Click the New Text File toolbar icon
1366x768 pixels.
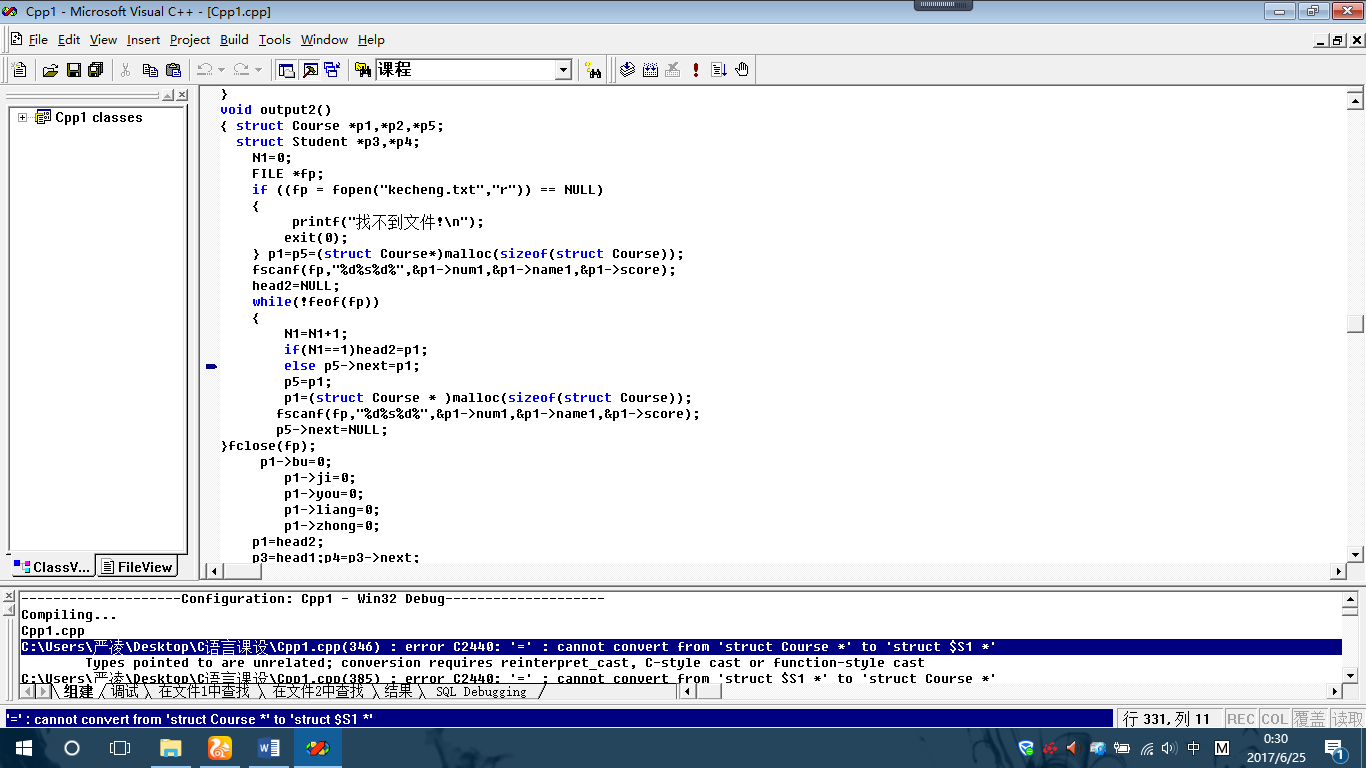tap(19, 70)
